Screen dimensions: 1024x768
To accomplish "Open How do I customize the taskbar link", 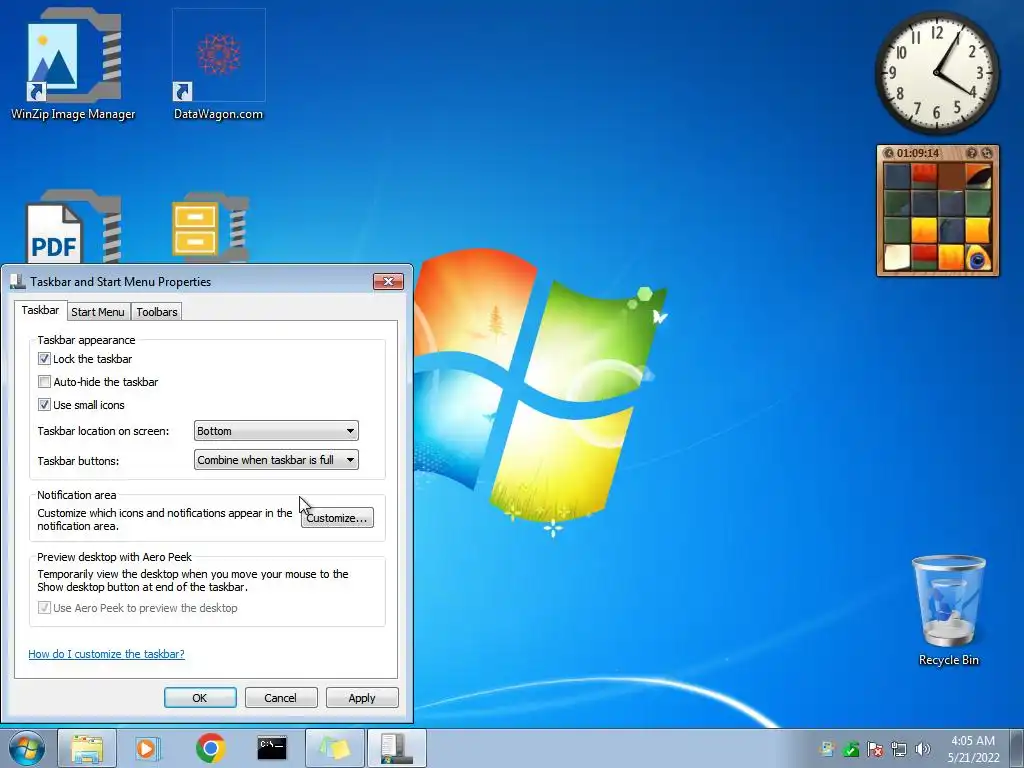I will pos(106,654).
